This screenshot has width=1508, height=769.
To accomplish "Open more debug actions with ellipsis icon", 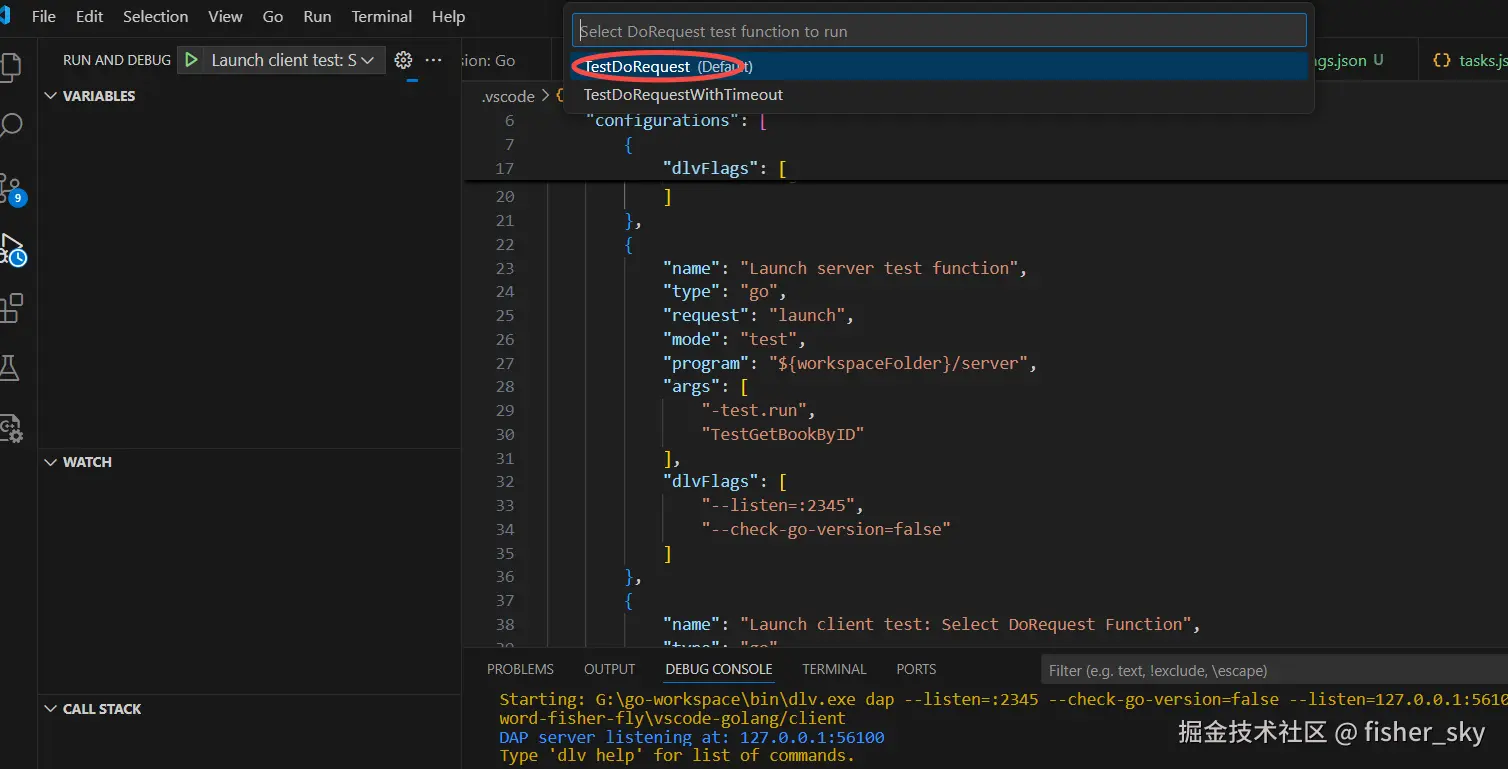I will [433, 60].
